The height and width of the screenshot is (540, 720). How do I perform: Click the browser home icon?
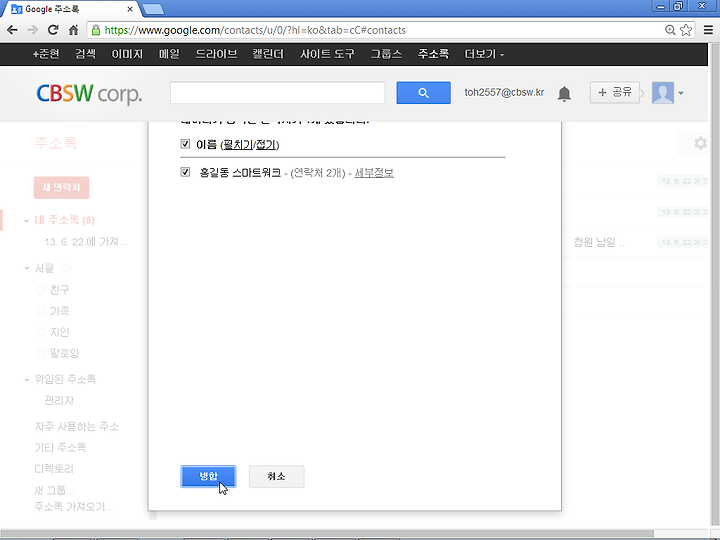click(x=73, y=30)
